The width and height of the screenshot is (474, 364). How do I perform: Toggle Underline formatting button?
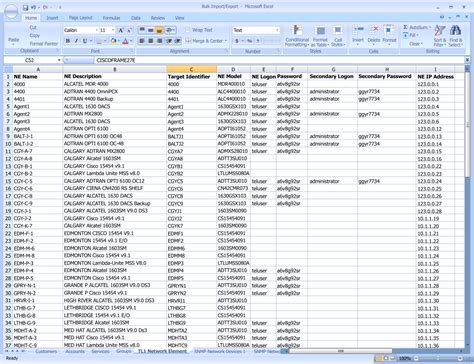[x=85, y=41]
